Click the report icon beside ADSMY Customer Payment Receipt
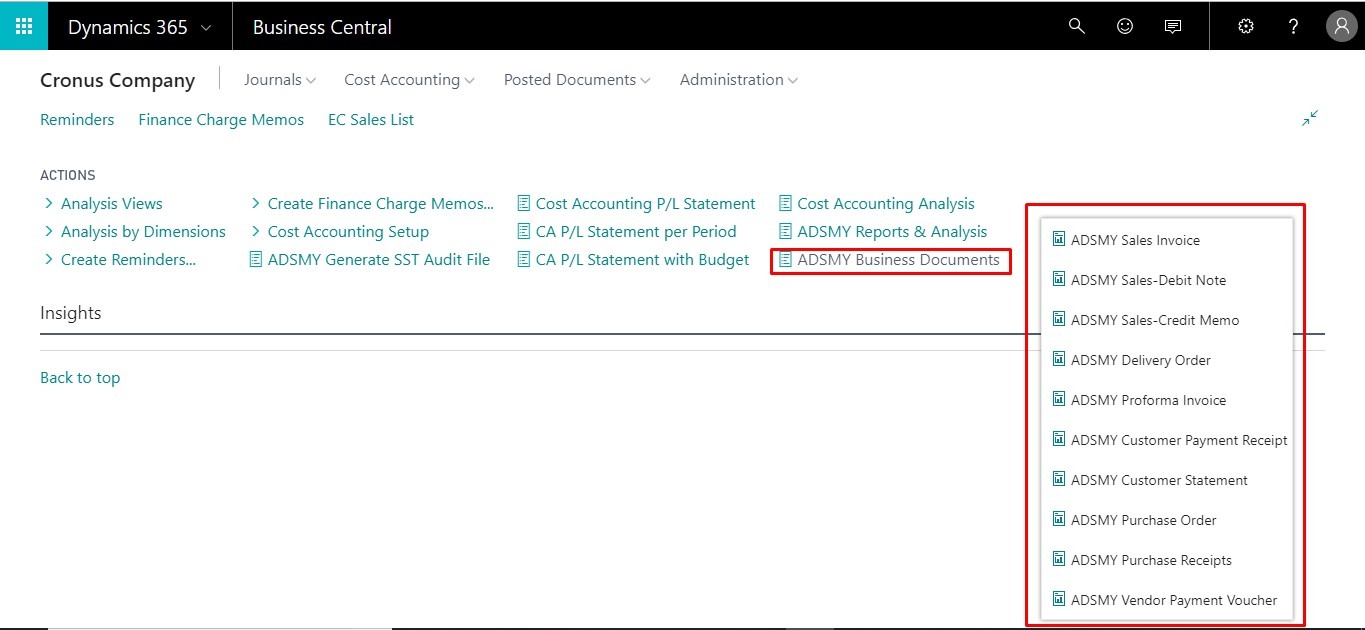Viewport: 1365px width, 630px height. (1059, 439)
